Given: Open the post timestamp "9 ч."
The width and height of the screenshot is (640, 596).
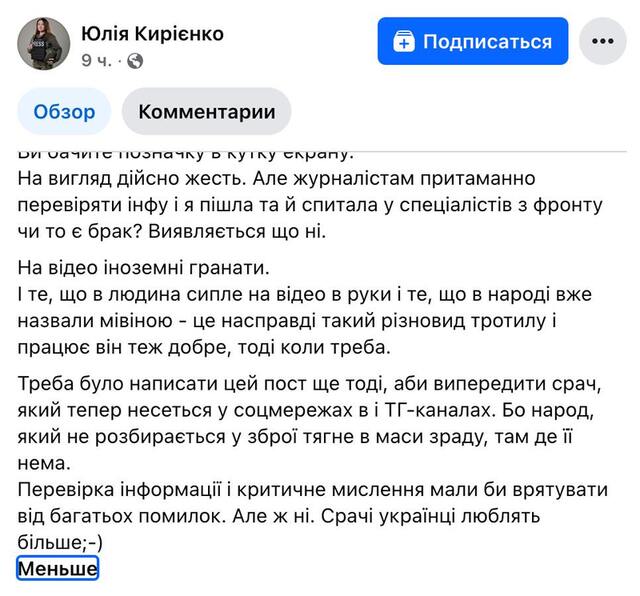Looking at the screenshot, I should click(x=96, y=61).
